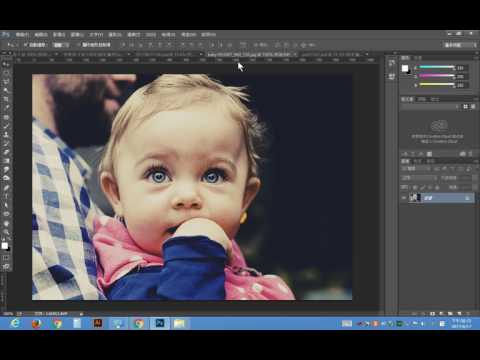Select the Healing Brush tool

[x=6, y=117]
